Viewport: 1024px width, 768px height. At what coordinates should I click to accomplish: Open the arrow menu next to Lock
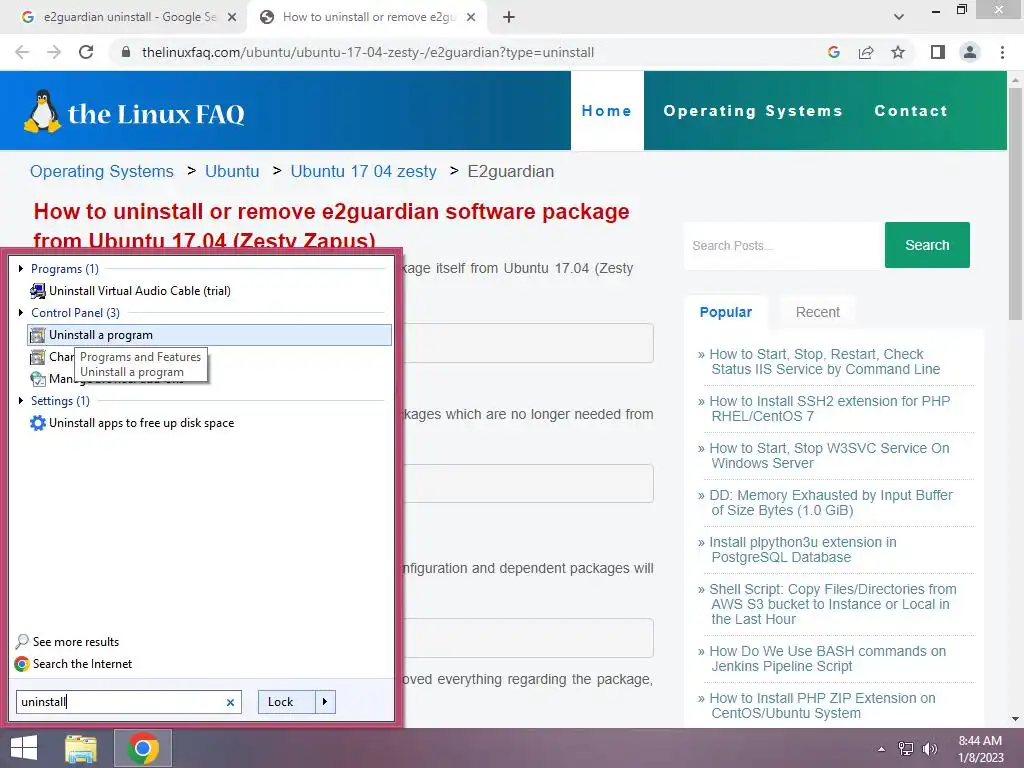tap(325, 702)
